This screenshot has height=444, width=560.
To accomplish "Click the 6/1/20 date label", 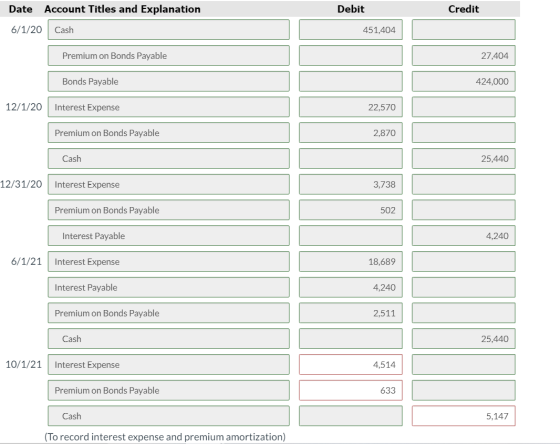I will (x=26, y=30).
